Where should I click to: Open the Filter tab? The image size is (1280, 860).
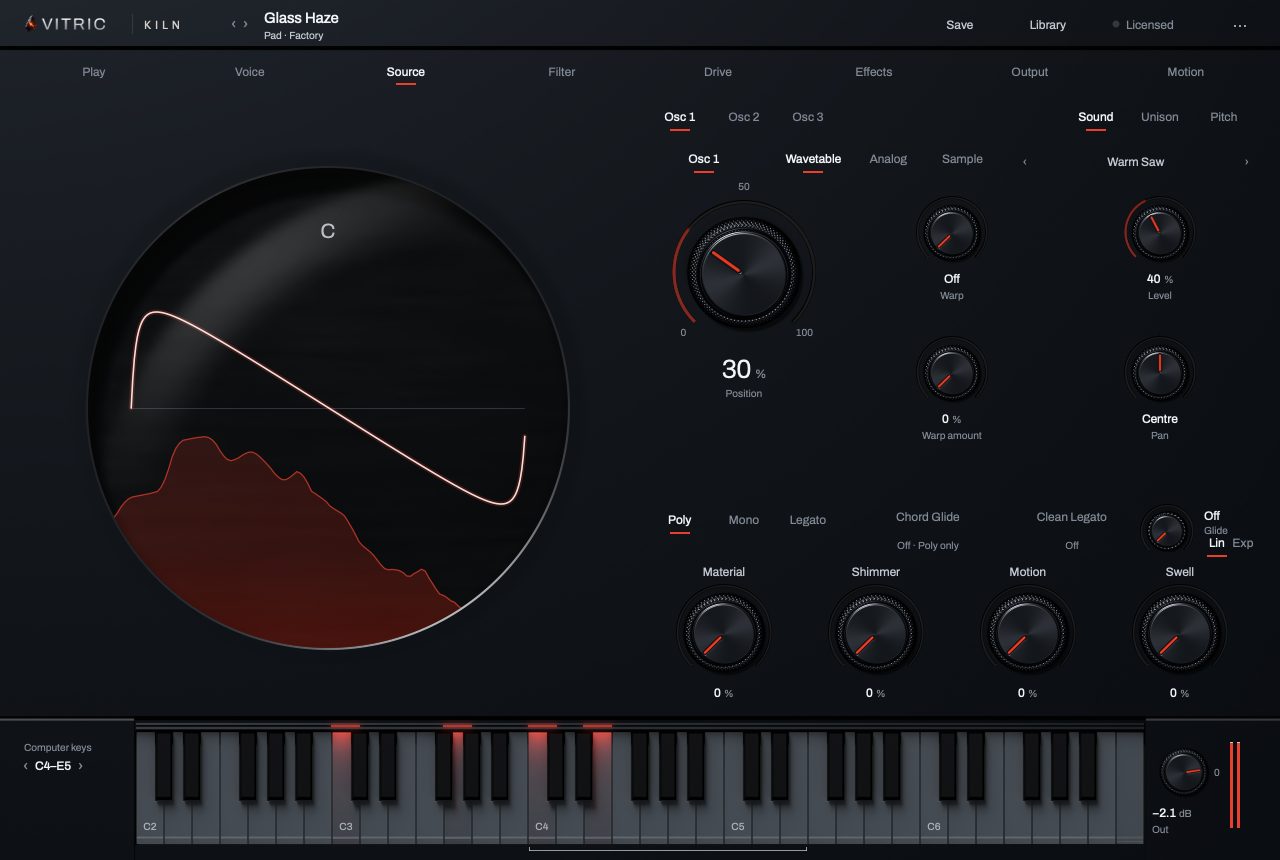pyautogui.click(x=562, y=72)
